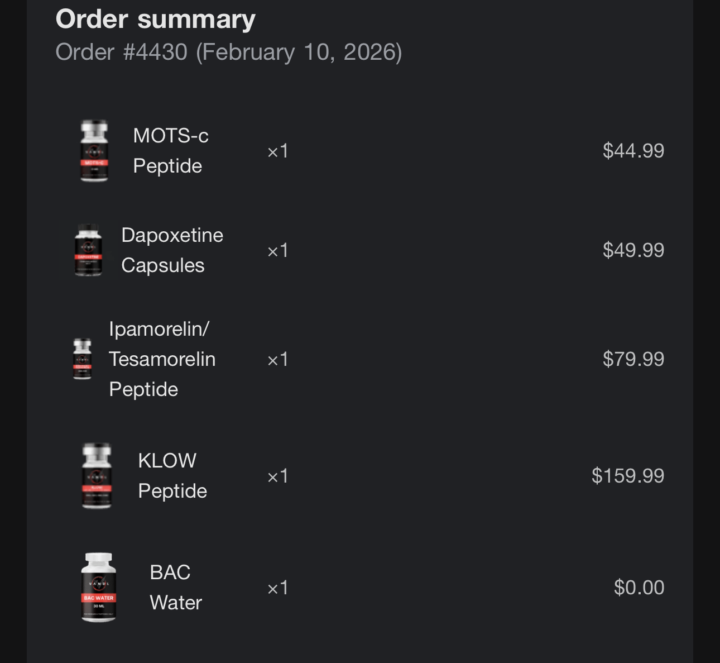Image resolution: width=720 pixels, height=663 pixels.
Task: Click the Order #4430 date line
Action: click(228, 52)
